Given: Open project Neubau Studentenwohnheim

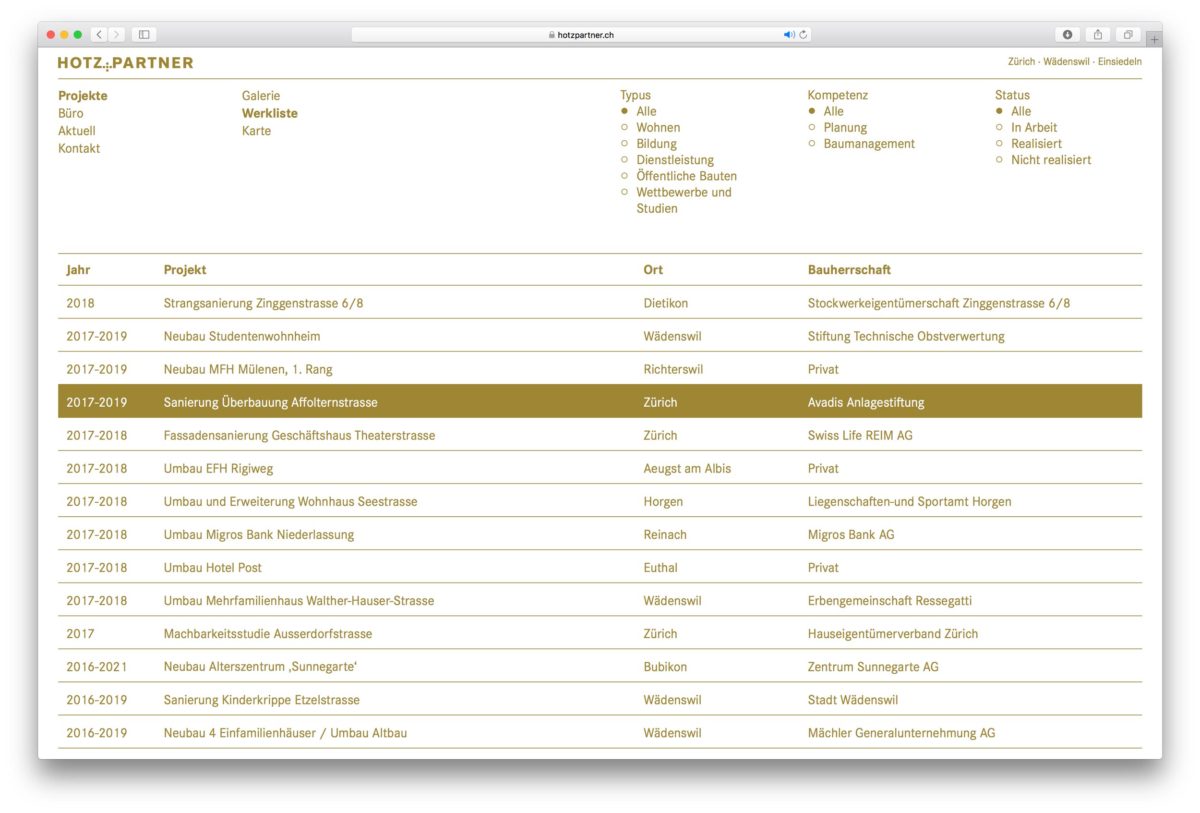Looking at the screenshot, I should pyautogui.click(x=242, y=336).
